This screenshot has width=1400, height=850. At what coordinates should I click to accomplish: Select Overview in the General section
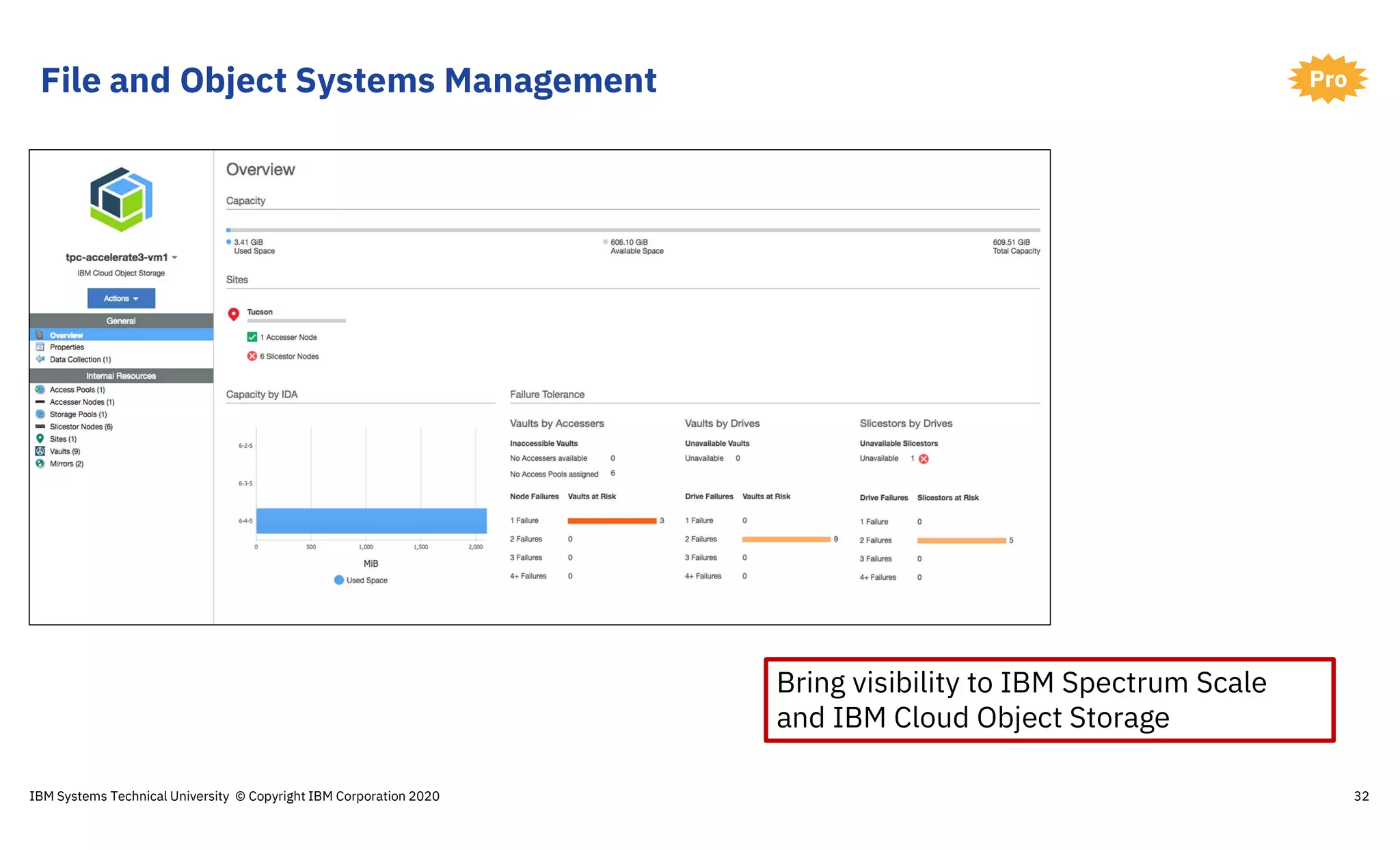[x=122, y=335]
